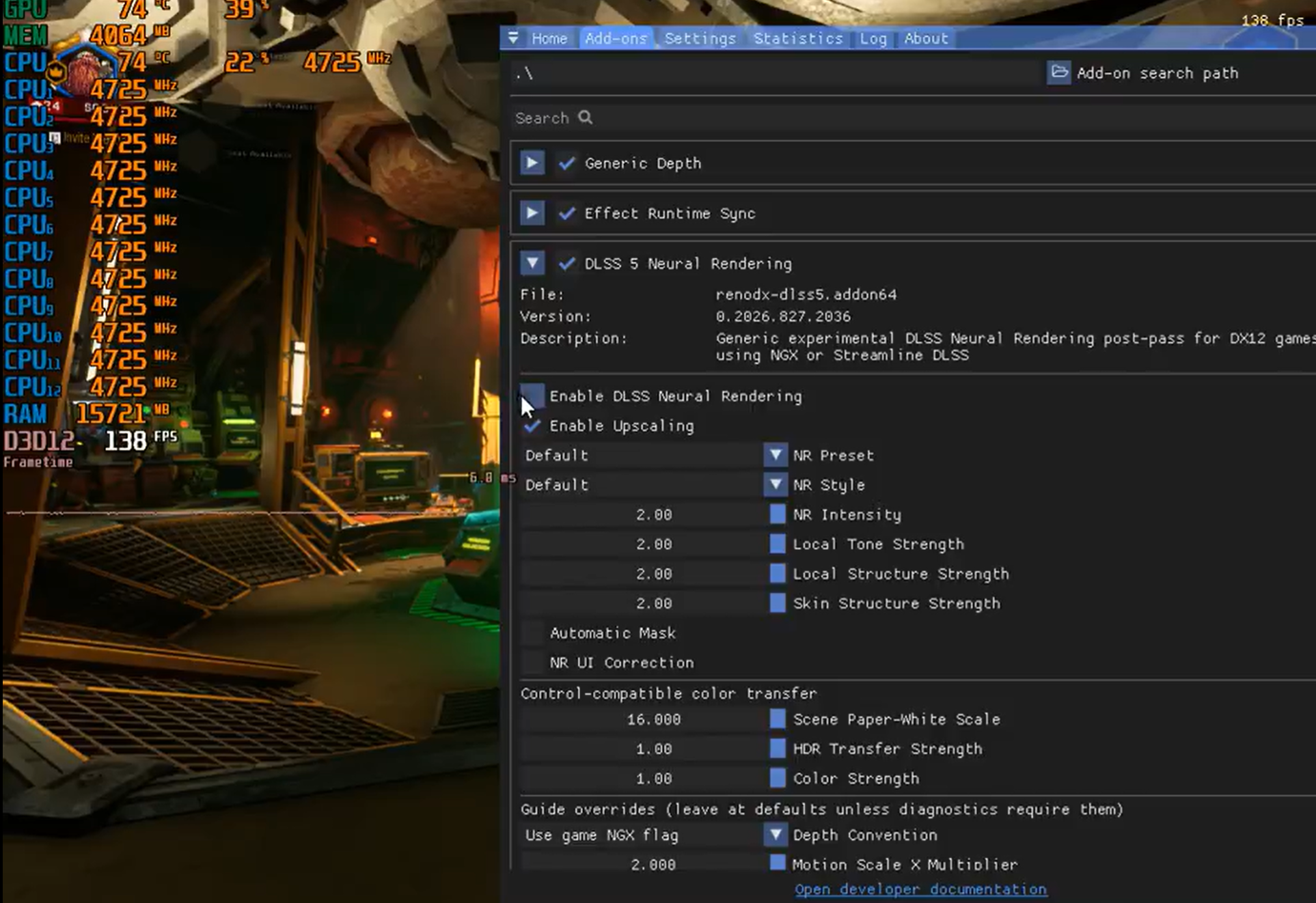Click the Scene Paper-White Scale slider
1316x903 pixels.
[654, 719]
